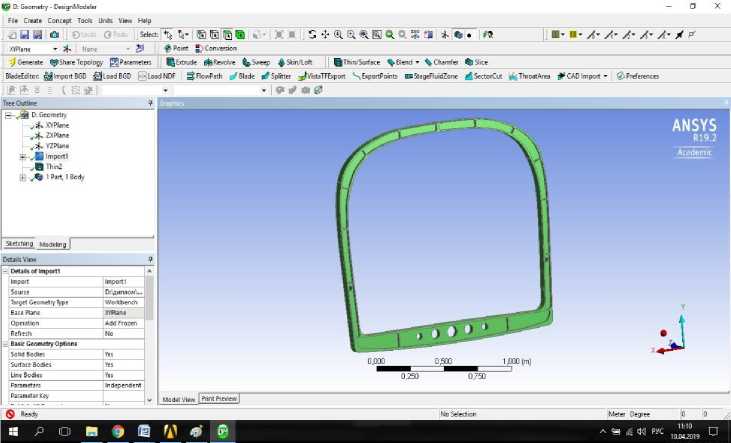This screenshot has width=731, height=443.
Task: Toggle the body selection filter
Action: 240,35
